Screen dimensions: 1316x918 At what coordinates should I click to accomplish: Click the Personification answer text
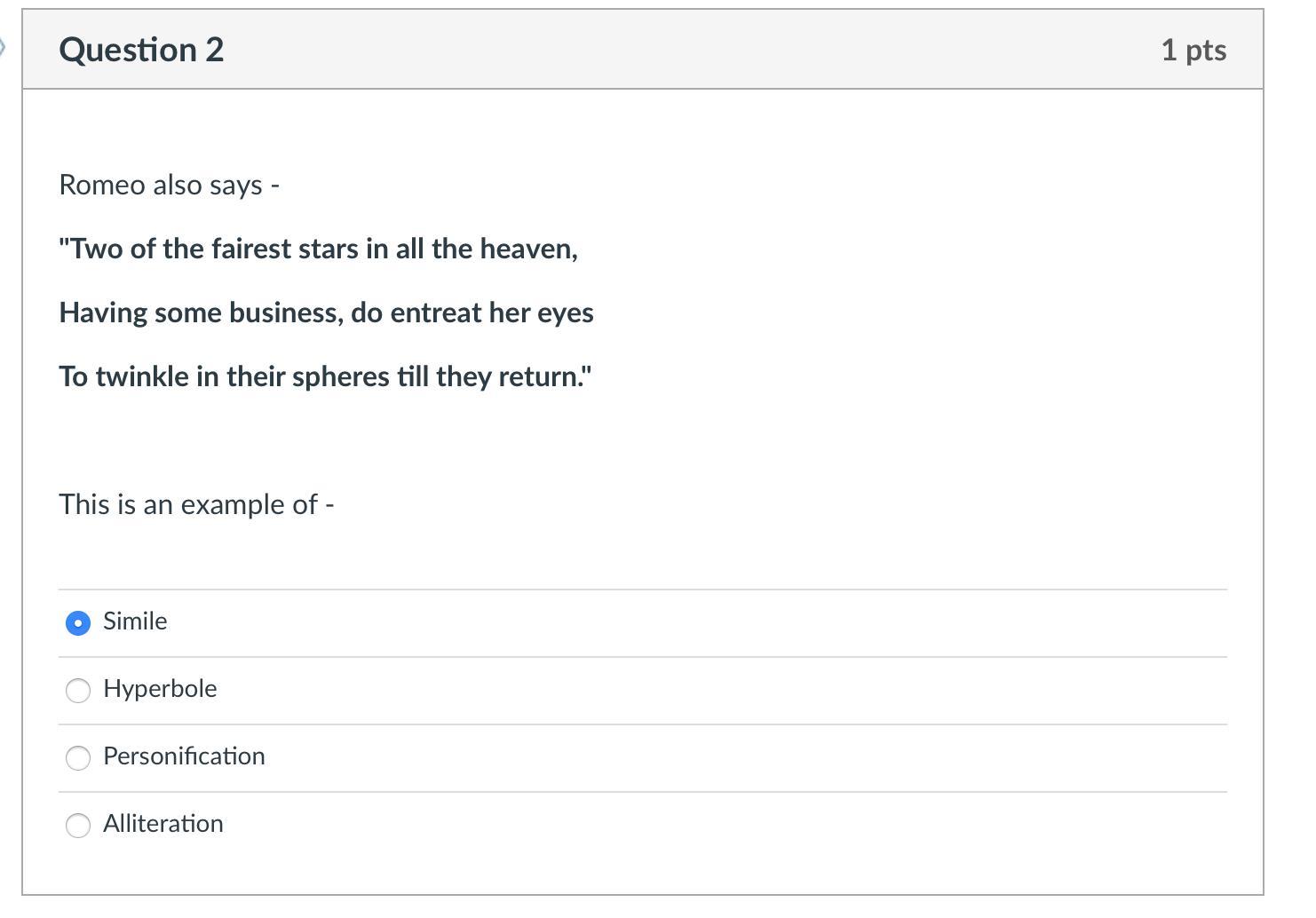[x=184, y=756]
